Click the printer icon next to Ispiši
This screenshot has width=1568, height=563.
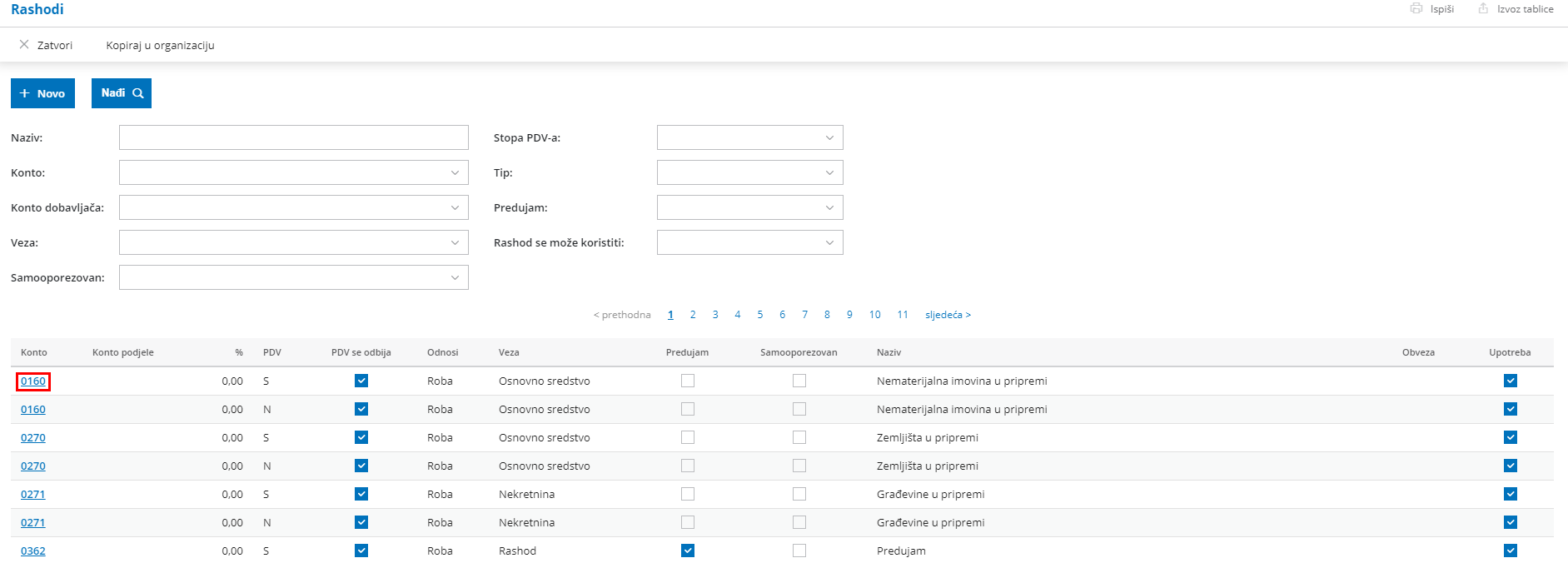pyautogui.click(x=1416, y=8)
